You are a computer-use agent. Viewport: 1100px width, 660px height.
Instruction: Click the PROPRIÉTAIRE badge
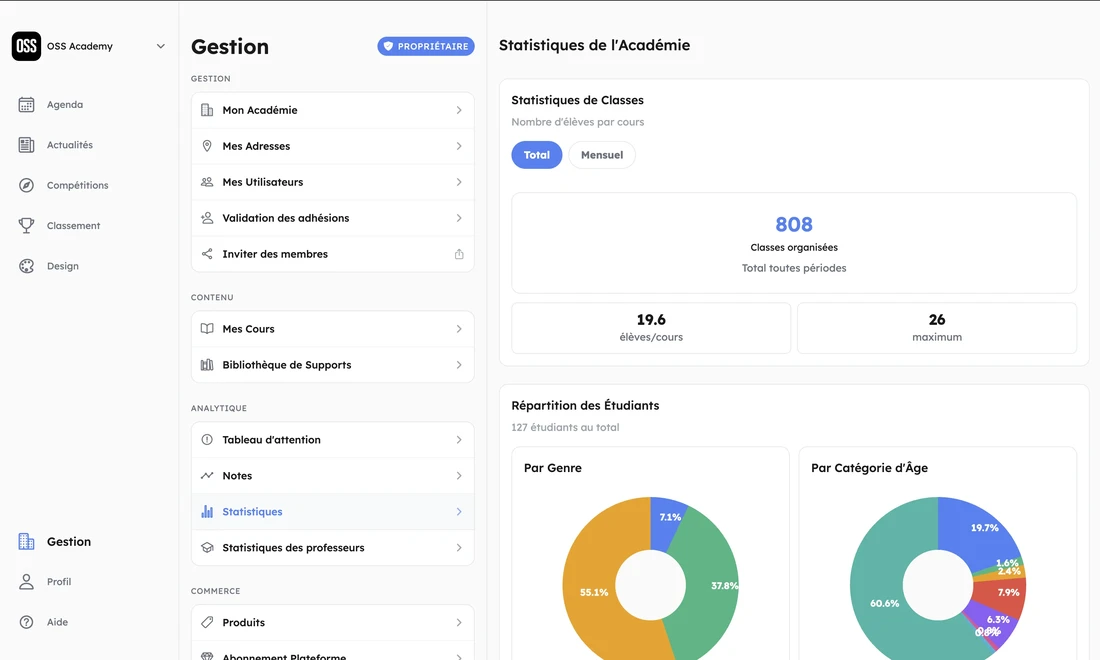(426, 45)
